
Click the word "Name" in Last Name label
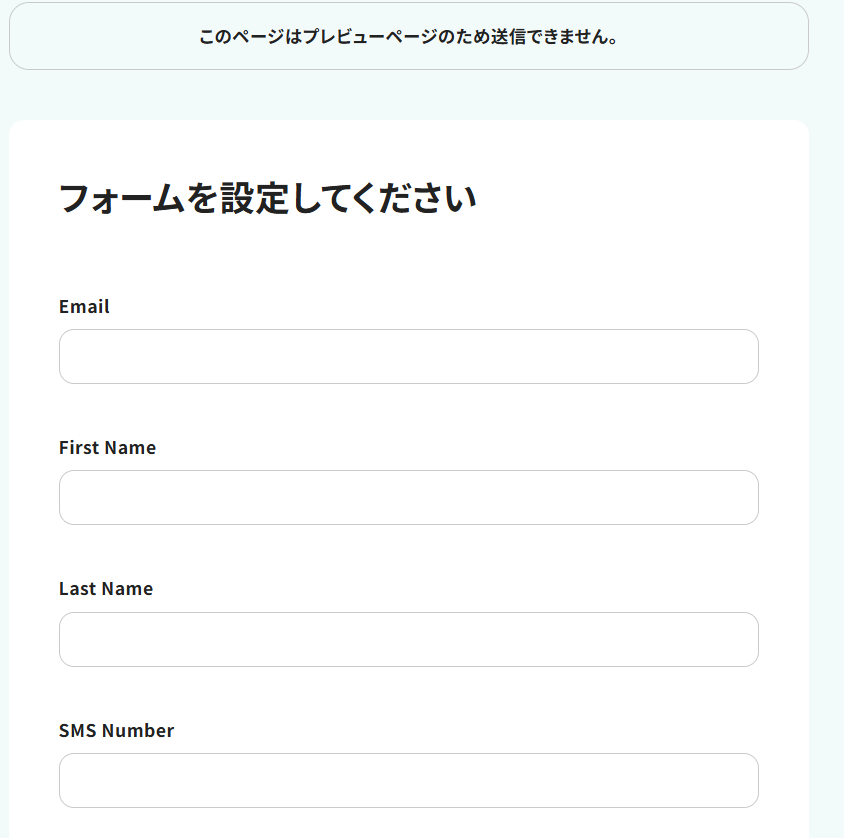127,589
